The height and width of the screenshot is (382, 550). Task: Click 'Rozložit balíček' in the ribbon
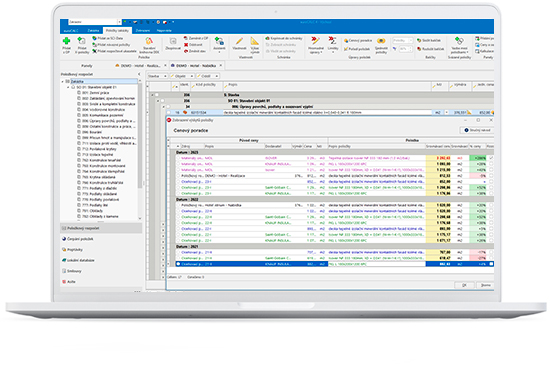point(430,49)
